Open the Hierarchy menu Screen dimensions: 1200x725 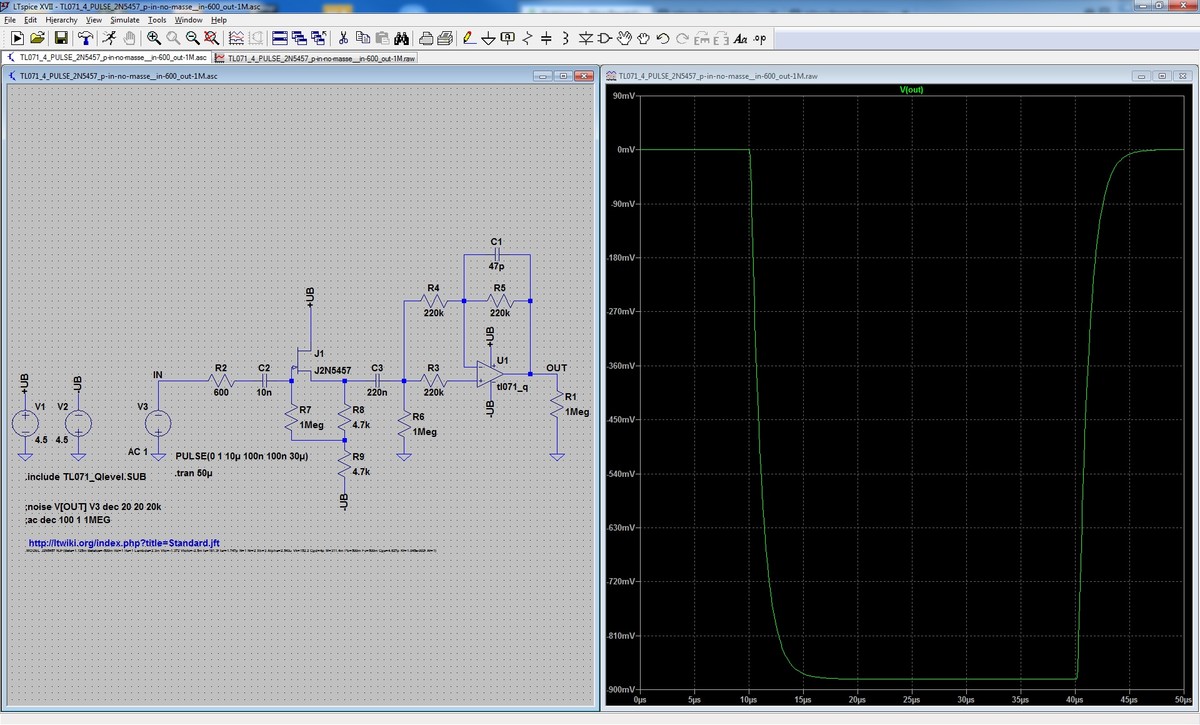(x=62, y=19)
